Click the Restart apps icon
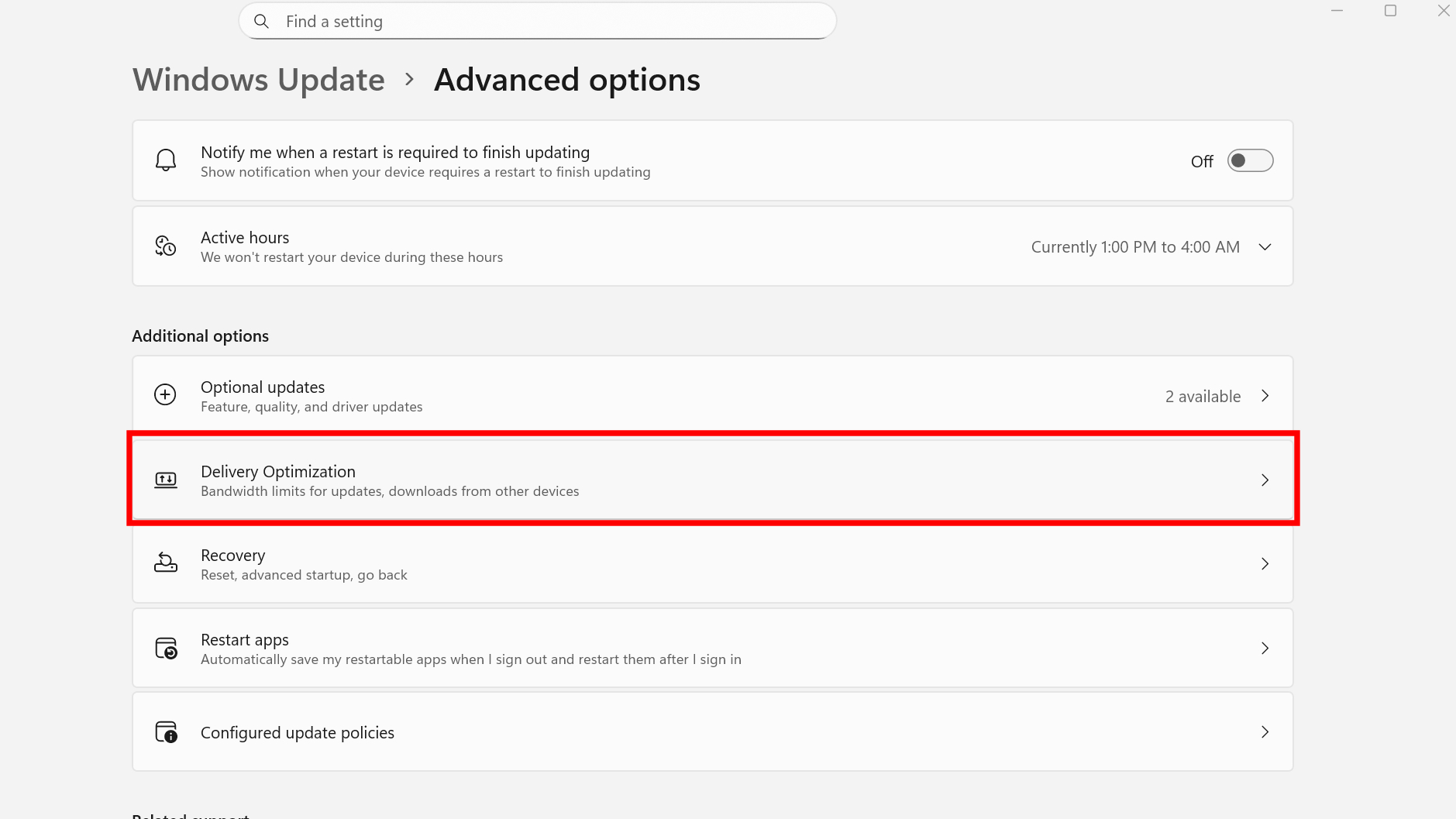This screenshot has height=819, width=1456. click(165, 648)
